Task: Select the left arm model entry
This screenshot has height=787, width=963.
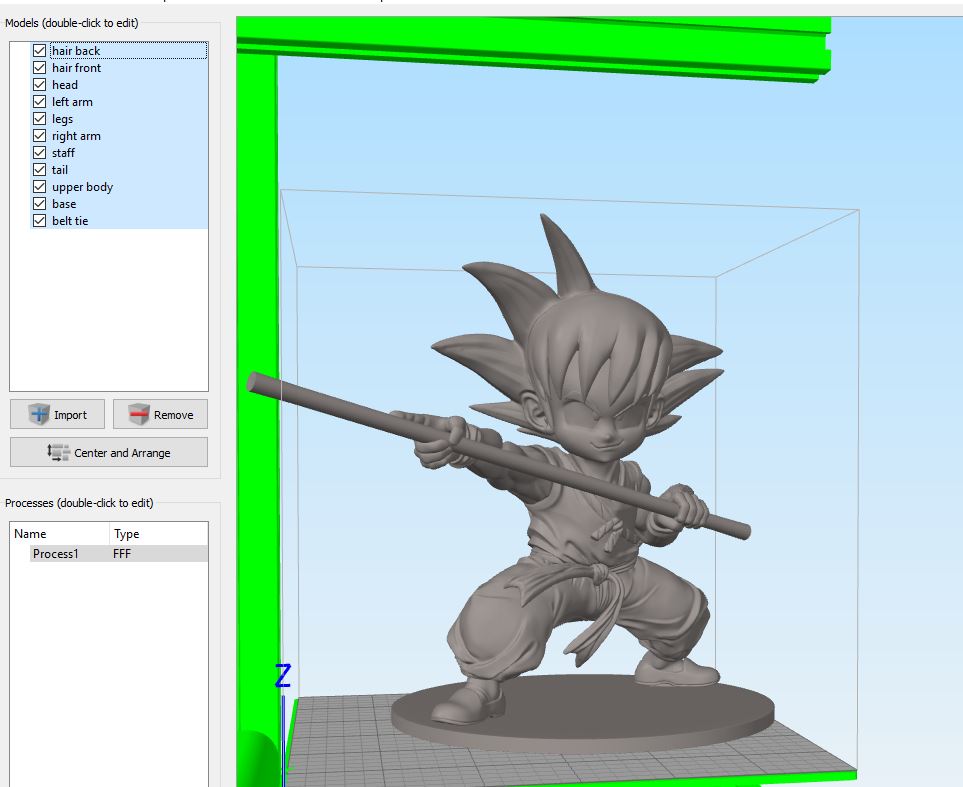Action: coord(72,102)
